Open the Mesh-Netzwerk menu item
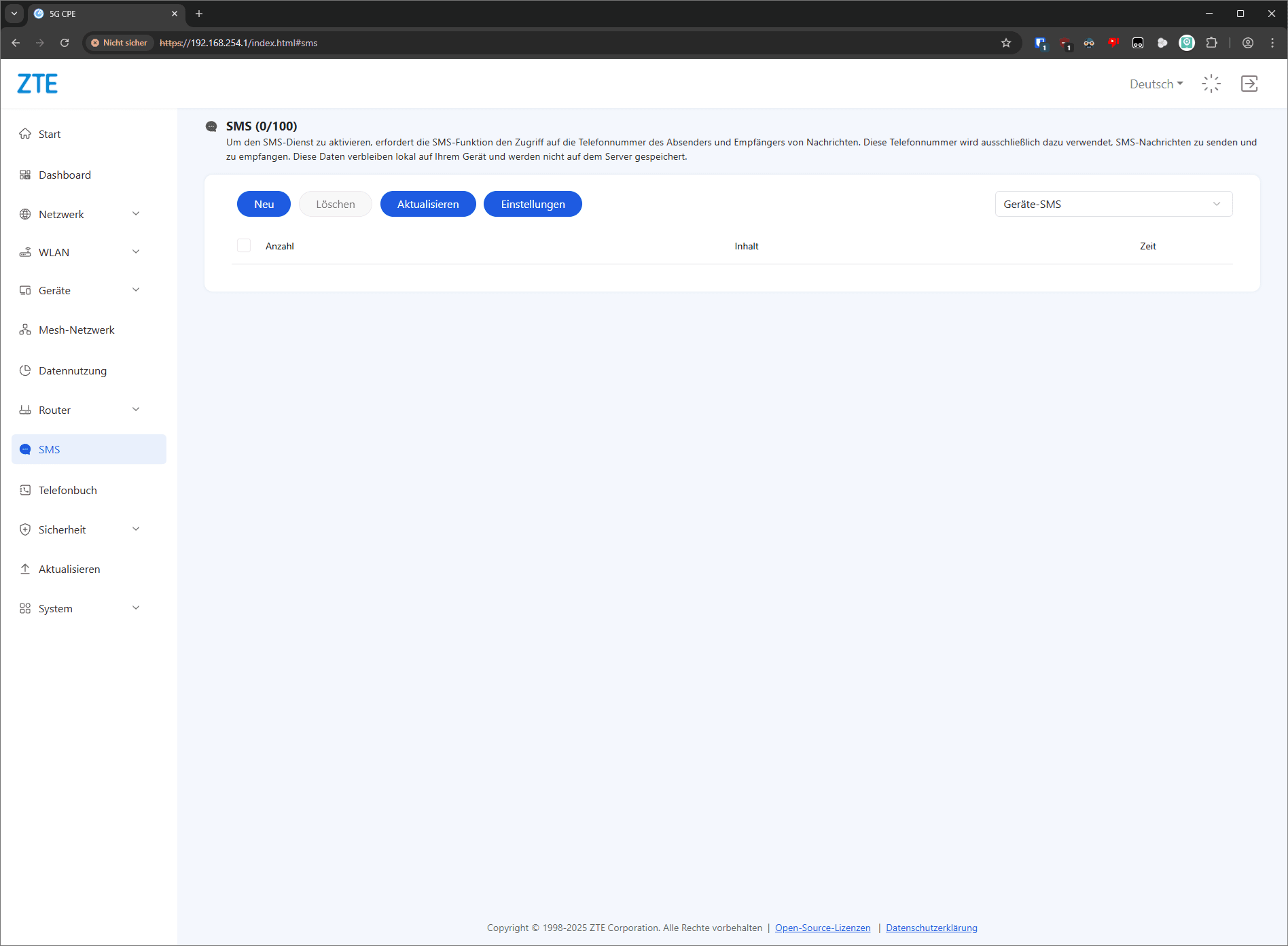The width and height of the screenshot is (1288, 946). point(77,330)
